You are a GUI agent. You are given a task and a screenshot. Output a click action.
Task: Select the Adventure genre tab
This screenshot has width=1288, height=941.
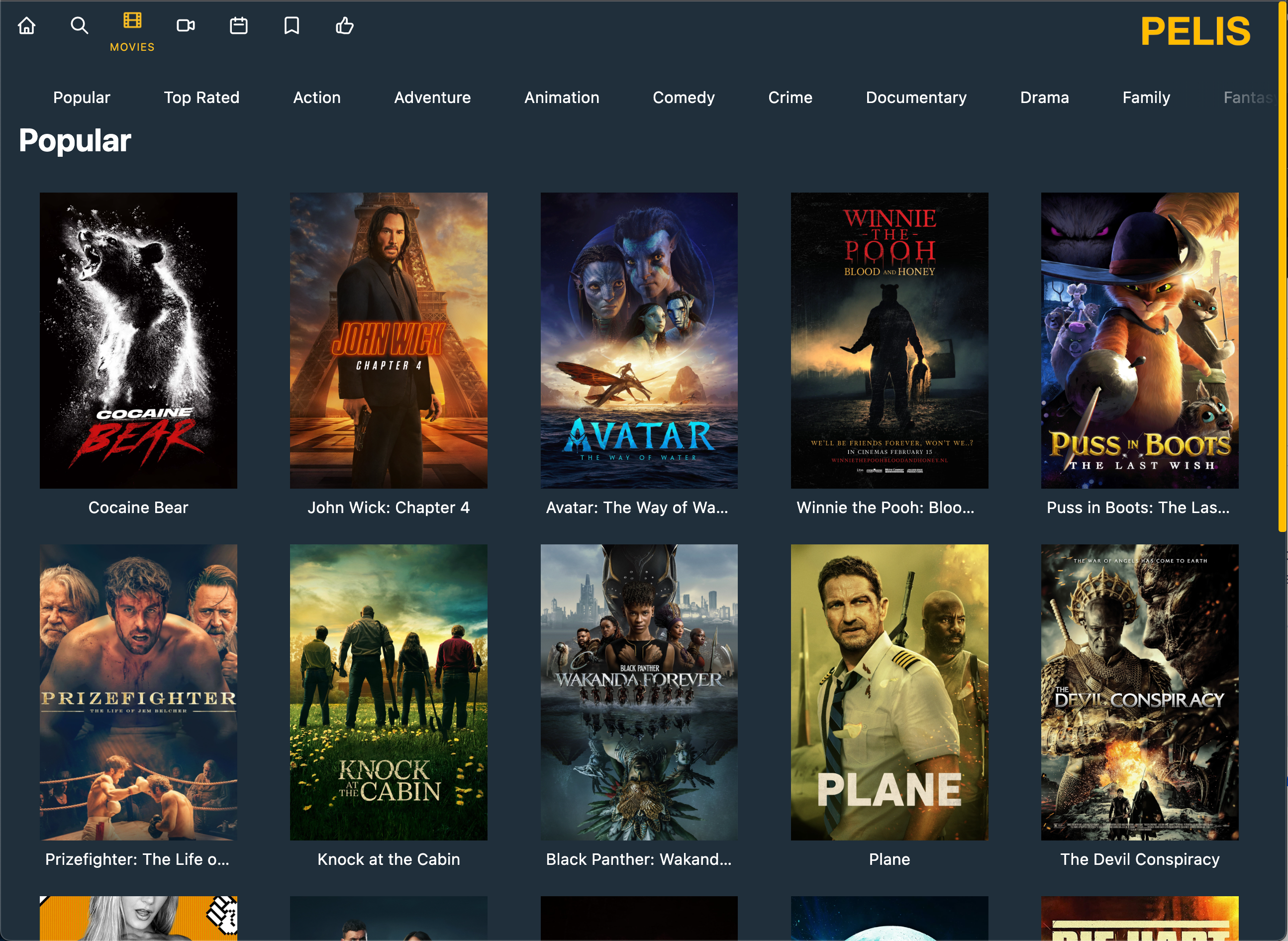tap(432, 98)
